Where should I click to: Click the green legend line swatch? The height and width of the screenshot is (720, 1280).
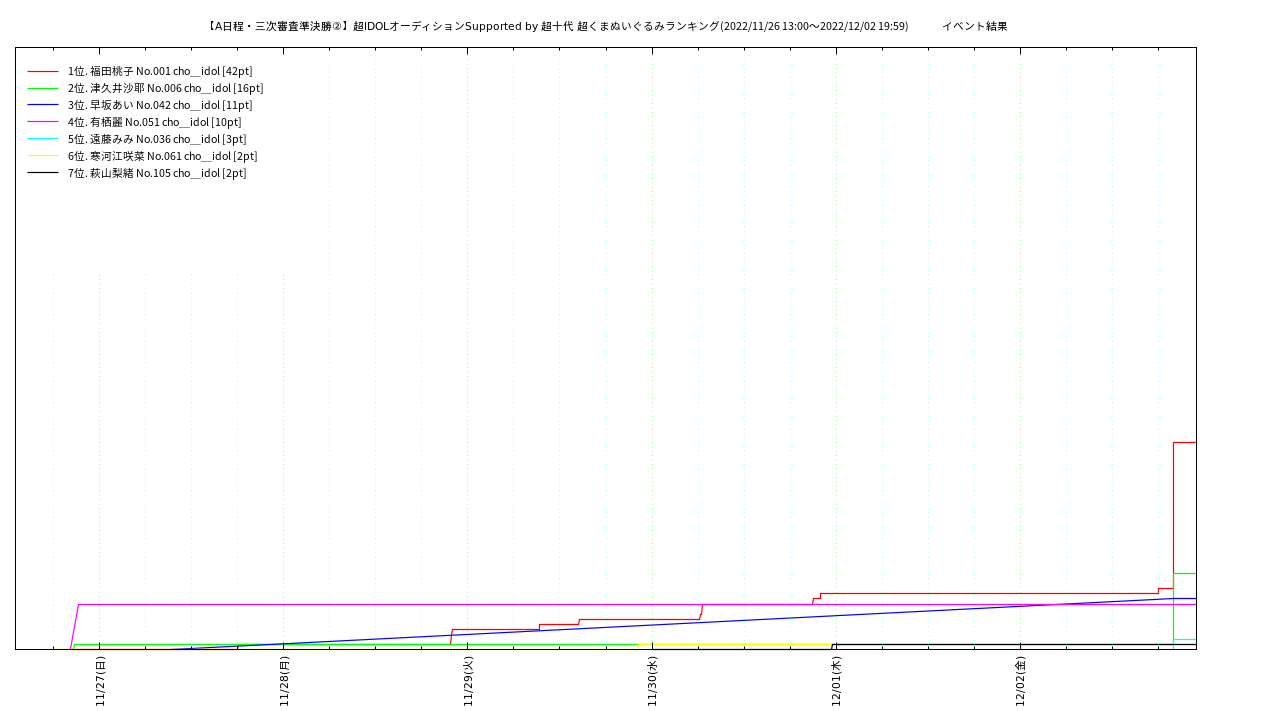point(43,88)
